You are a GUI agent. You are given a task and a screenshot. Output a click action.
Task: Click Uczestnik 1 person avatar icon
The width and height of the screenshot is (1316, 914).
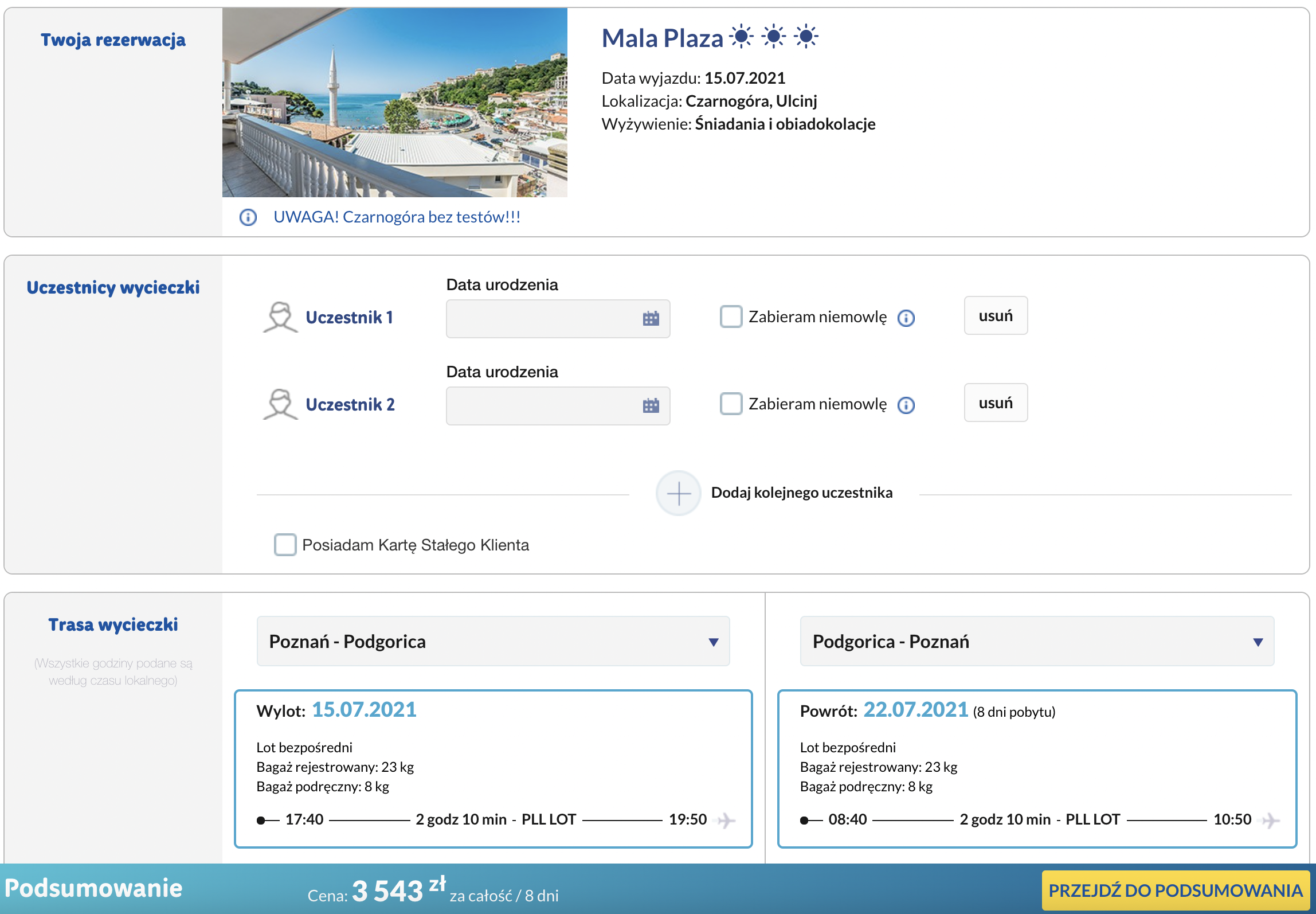point(280,317)
